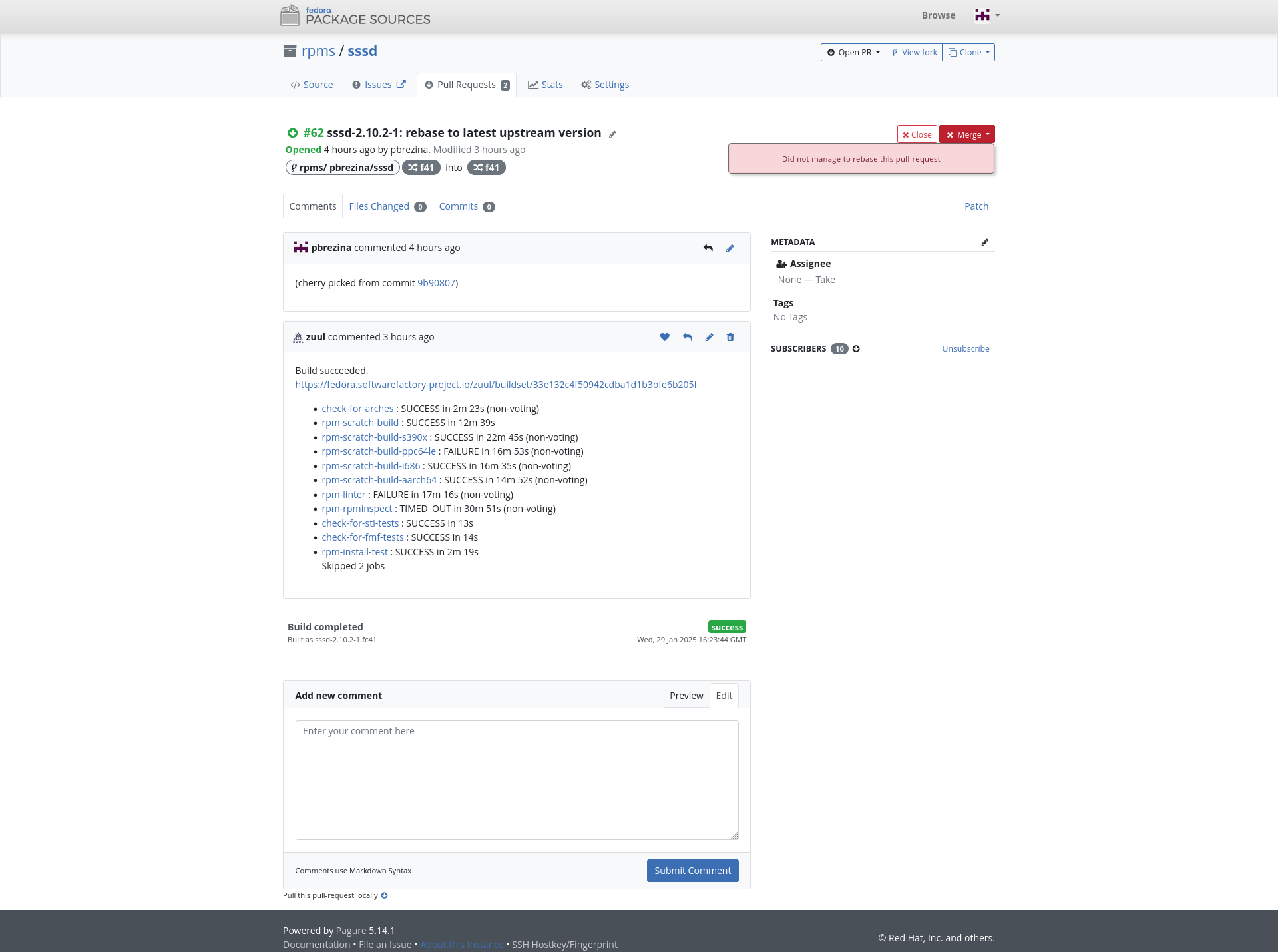Switch to Preview comment mode

pyautogui.click(x=686, y=696)
